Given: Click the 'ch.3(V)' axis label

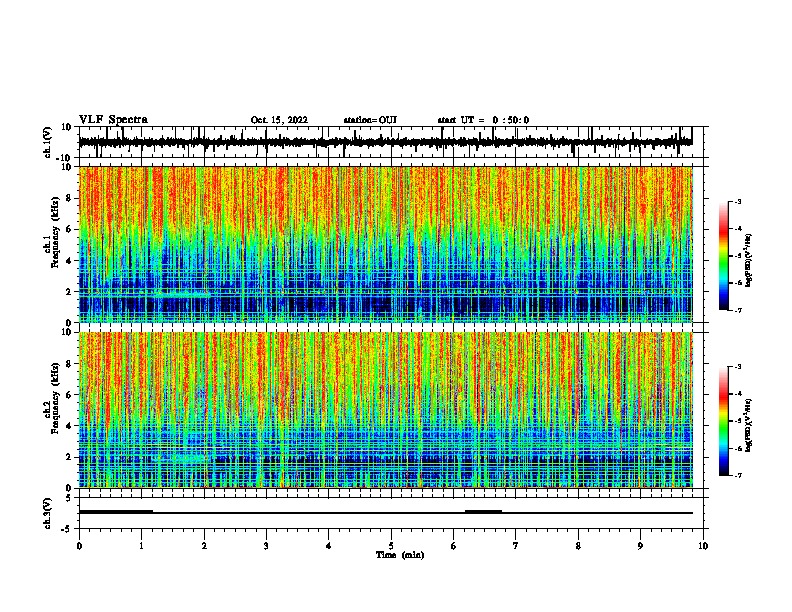Looking at the screenshot, I should click(47, 513).
